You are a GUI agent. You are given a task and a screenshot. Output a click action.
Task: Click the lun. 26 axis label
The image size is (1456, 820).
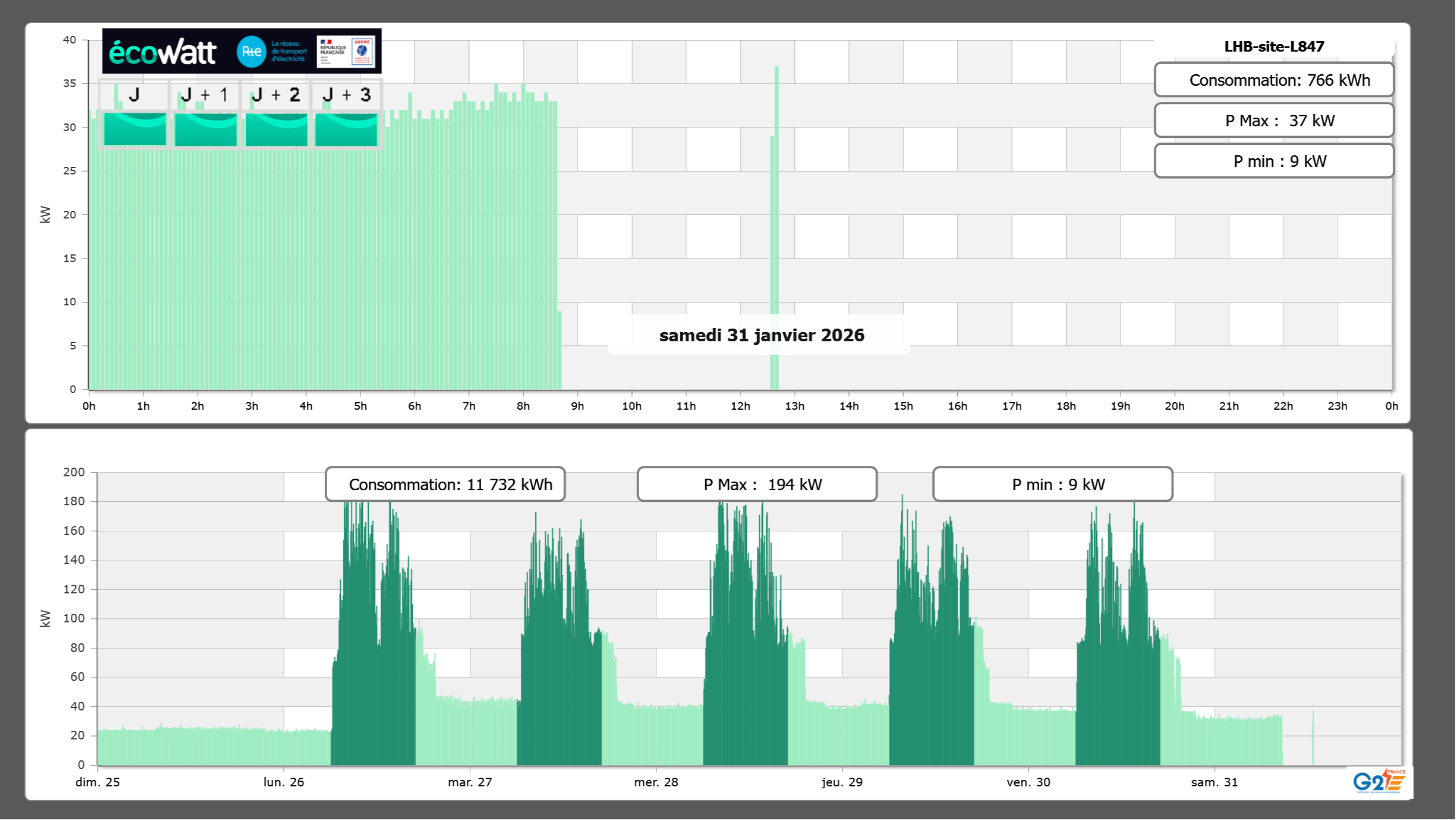click(284, 782)
